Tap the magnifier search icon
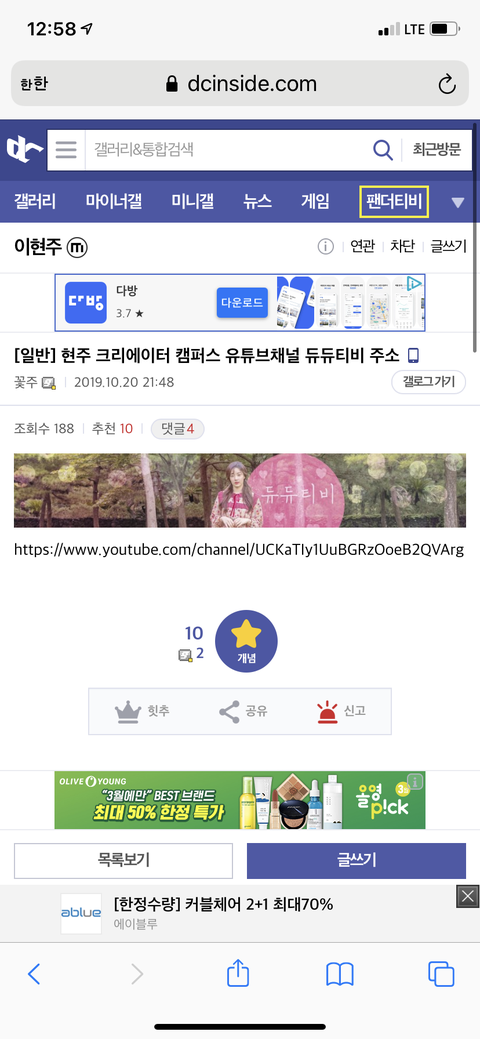 pos(383,150)
